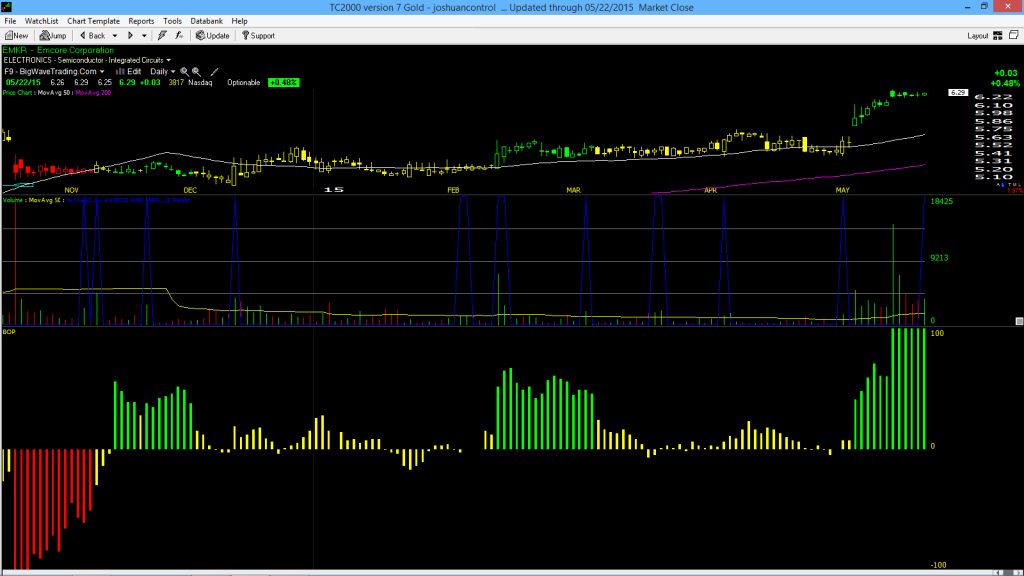Click the BOP indicator label
Image resolution: width=1024 pixels, height=576 pixels.
click(9, 332)
